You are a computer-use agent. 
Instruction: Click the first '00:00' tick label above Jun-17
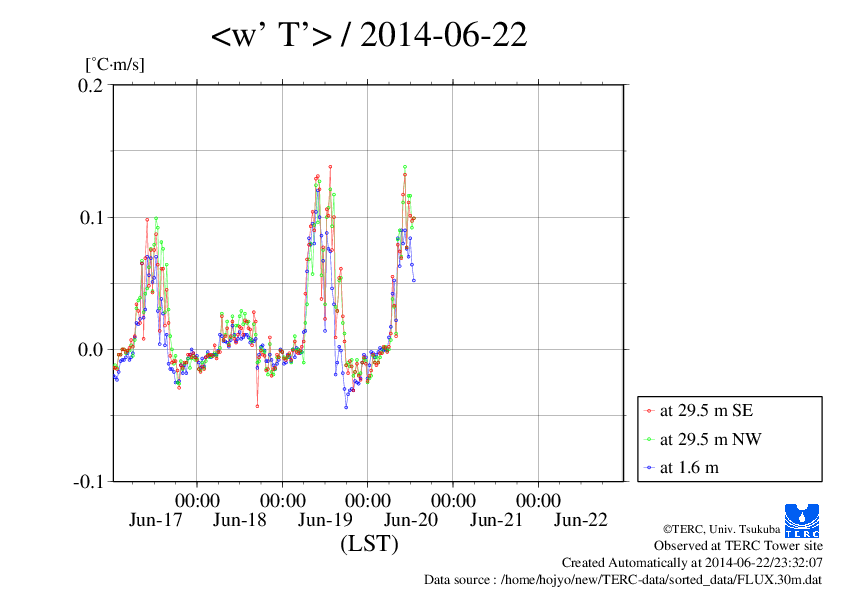point(197,501)
